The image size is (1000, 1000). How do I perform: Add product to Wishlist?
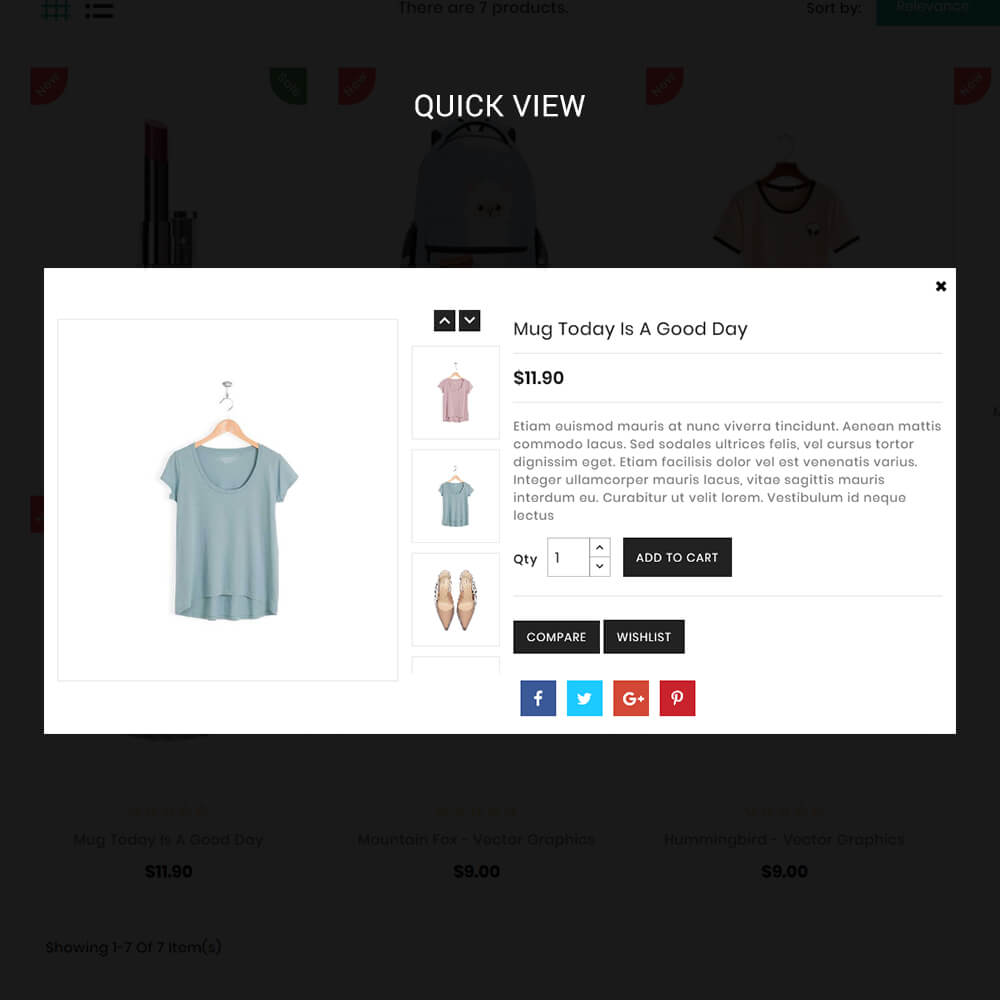coord(643,636)
